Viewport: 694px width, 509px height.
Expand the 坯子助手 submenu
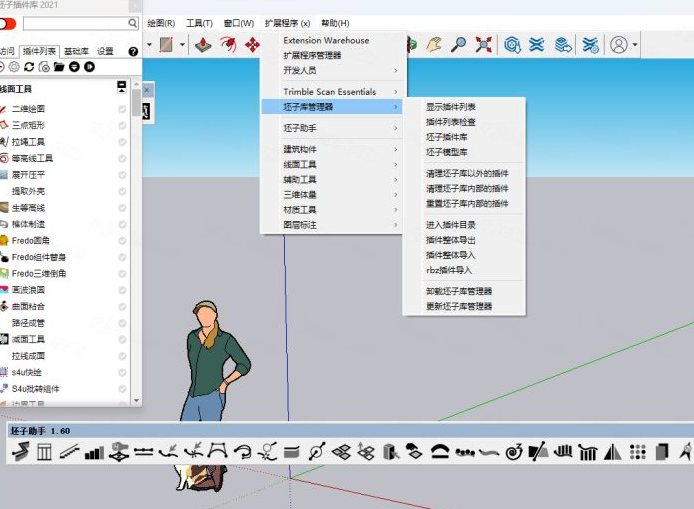tap(332, 128)
